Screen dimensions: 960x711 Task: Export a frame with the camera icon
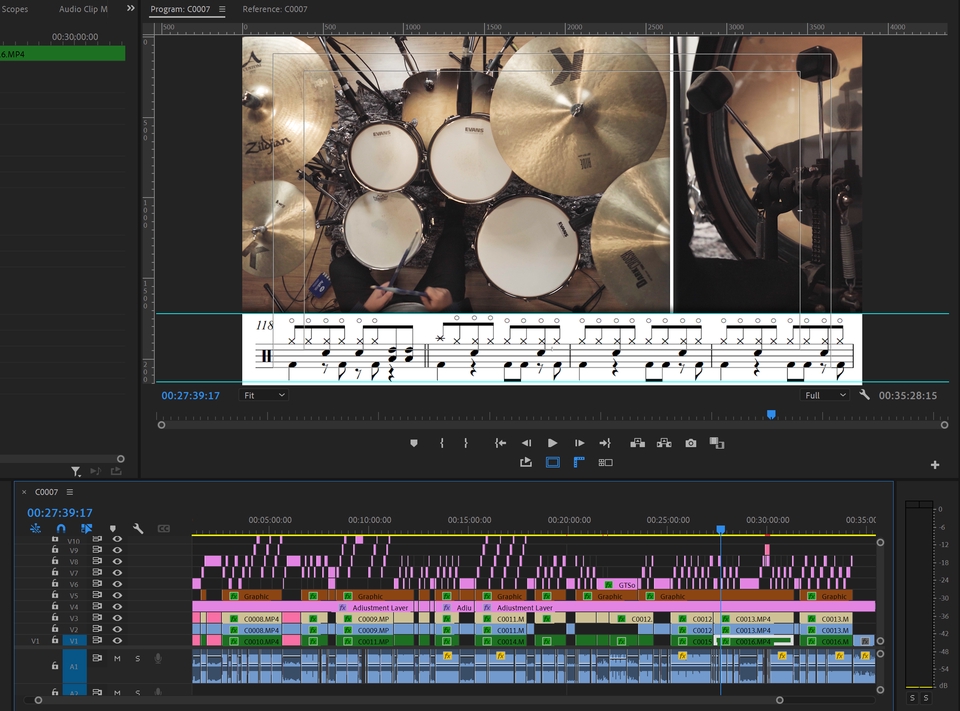691,443
